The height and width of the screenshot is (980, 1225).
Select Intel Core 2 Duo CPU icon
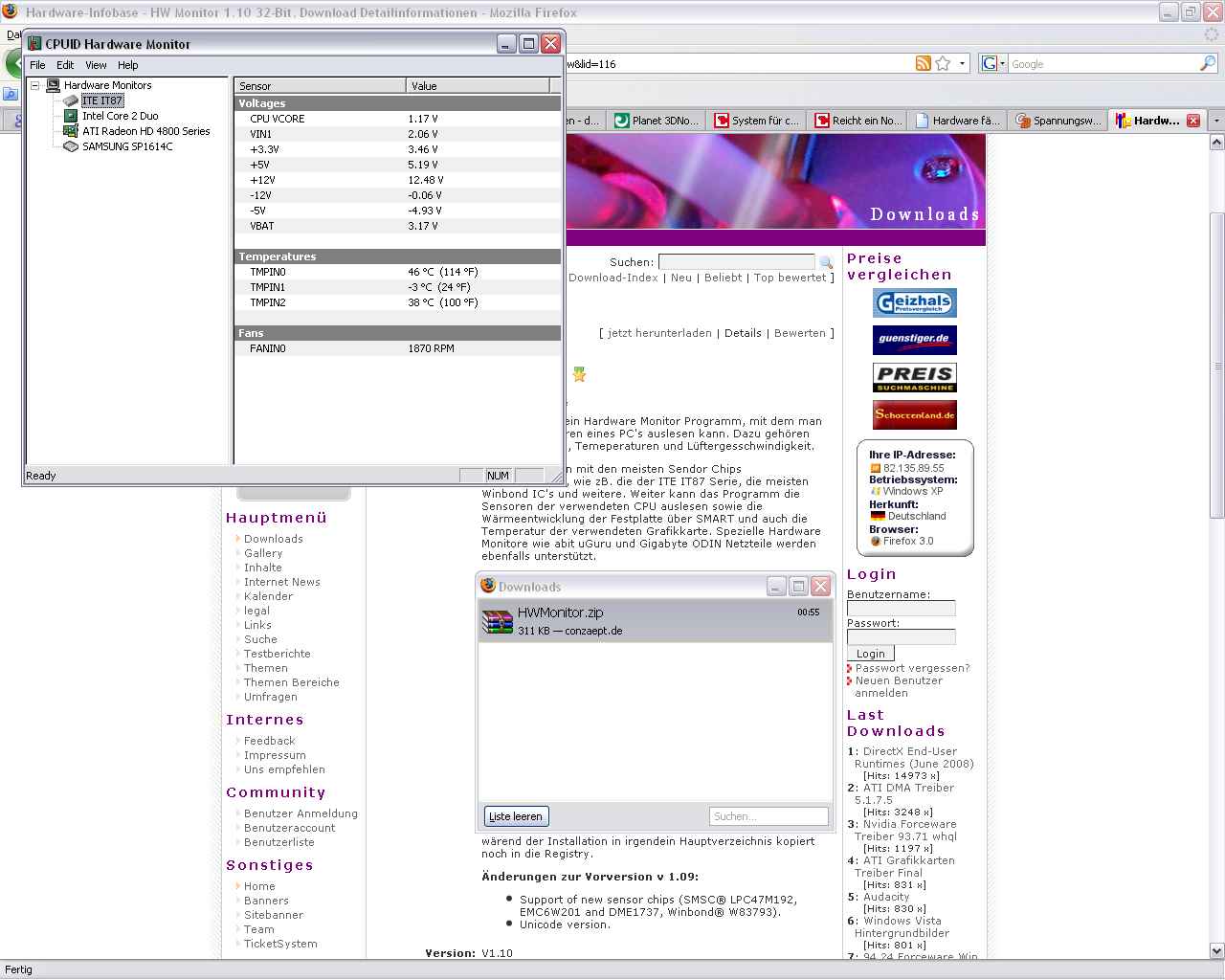(71, 116)
